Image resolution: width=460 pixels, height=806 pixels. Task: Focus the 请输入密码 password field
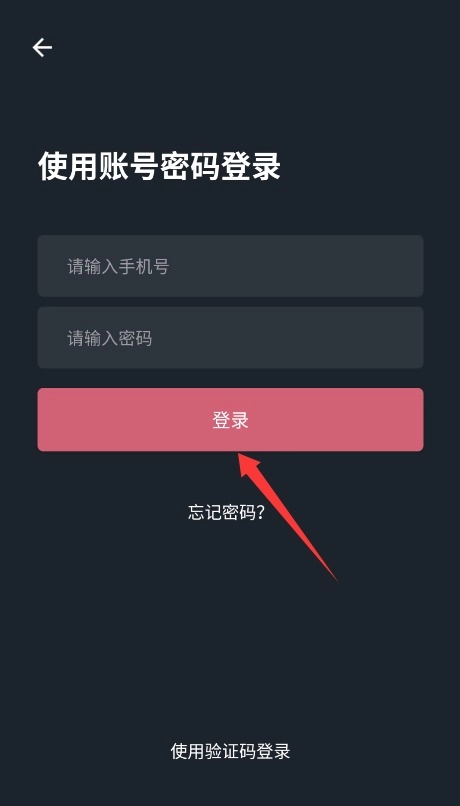pos(230,338)
